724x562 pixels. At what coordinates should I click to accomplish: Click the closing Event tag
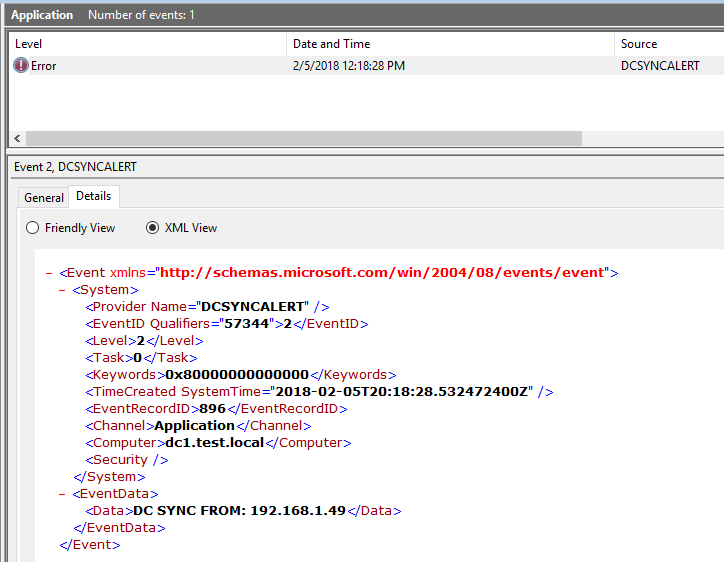tap(90, 545)
